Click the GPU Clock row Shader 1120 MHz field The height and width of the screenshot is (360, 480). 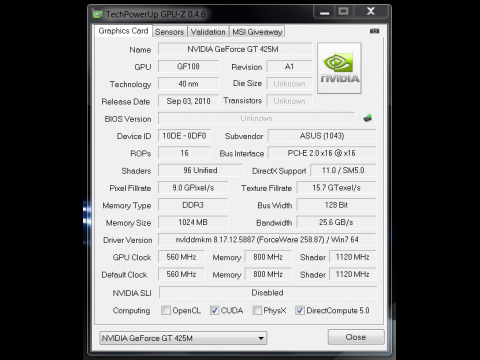[353, 257]
